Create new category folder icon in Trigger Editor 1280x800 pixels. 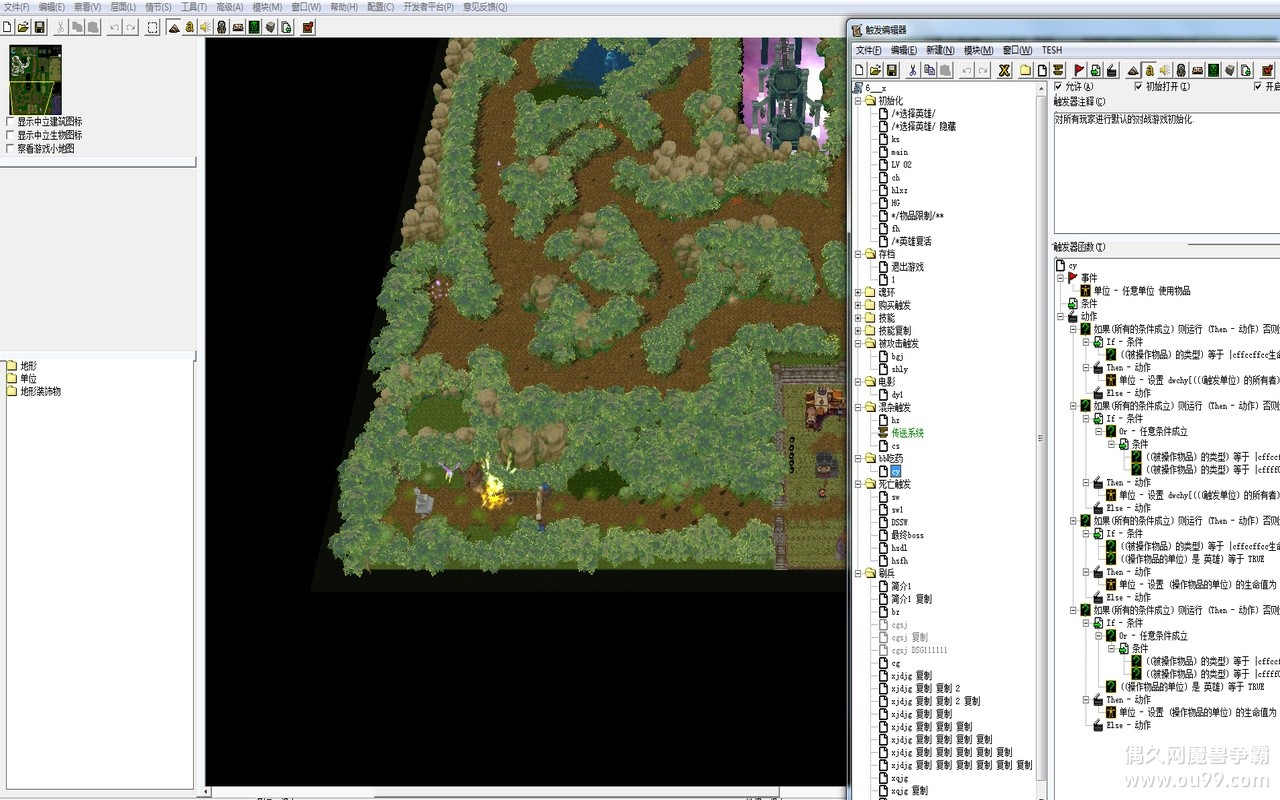[1025, 70]
